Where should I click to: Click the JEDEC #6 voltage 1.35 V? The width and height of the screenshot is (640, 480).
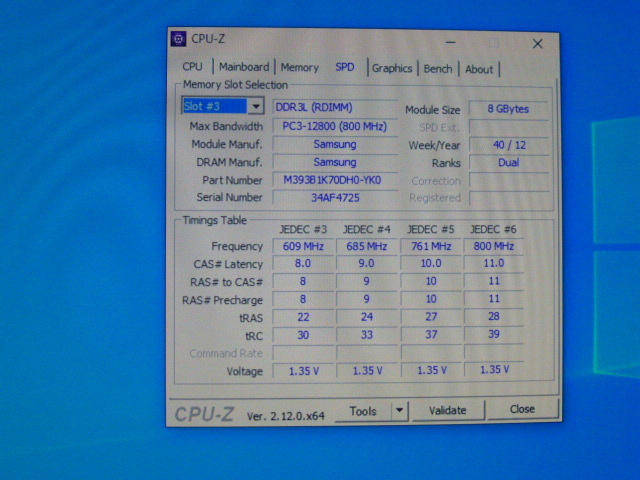[x=493, y=369]
